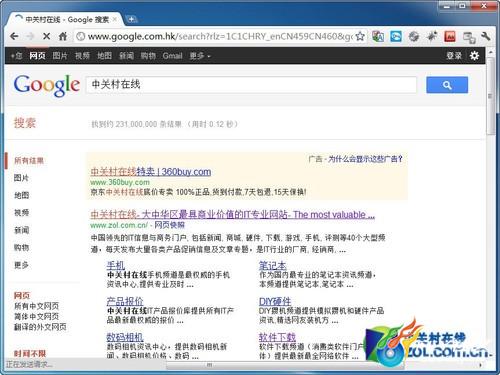The image size is (500, 375).
Task: Click the browser address bar URL
Action: point(219,36)
